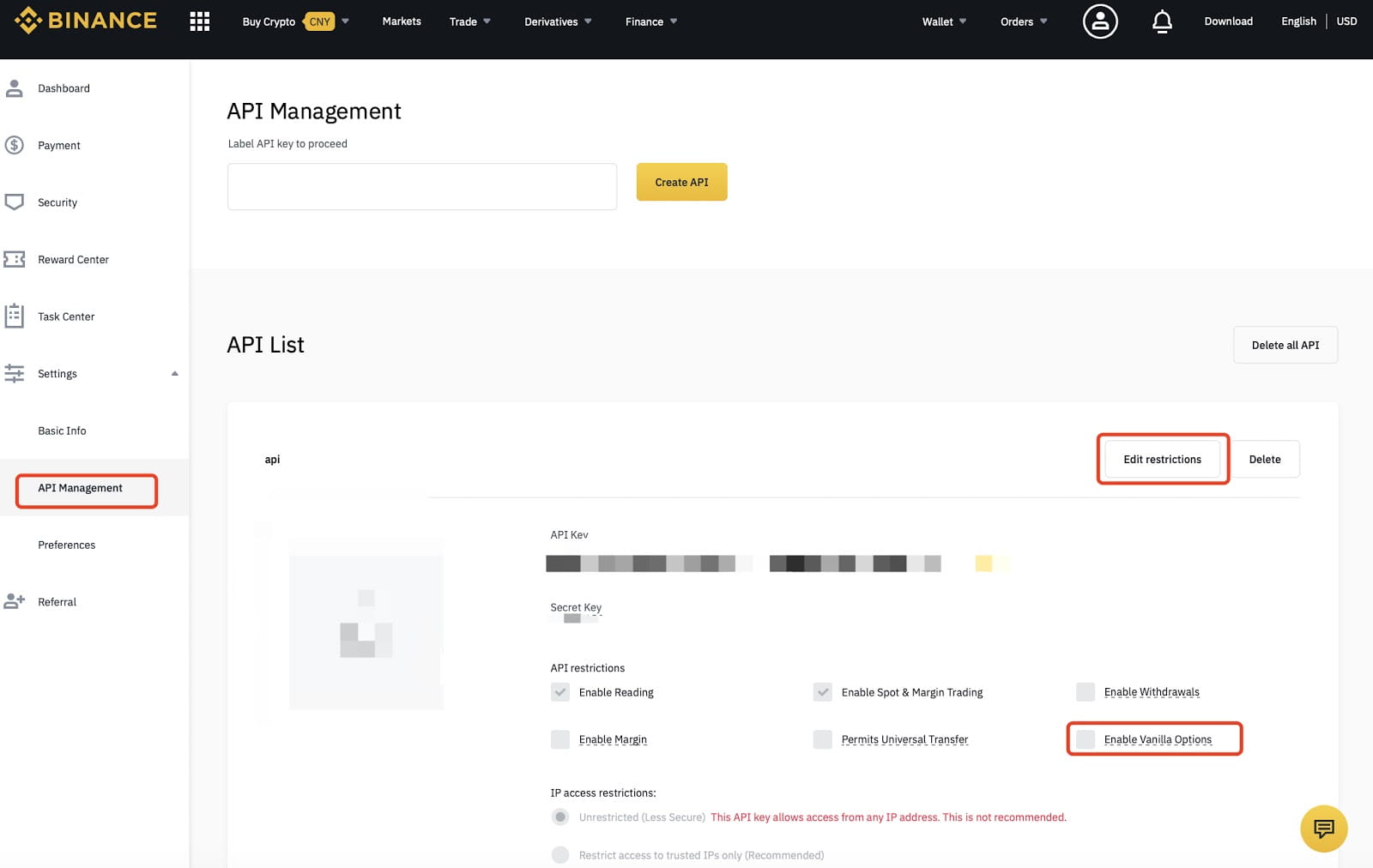Open the chat support bubble
Viewport: 1373px width, 868px height.
(1323, 829)
